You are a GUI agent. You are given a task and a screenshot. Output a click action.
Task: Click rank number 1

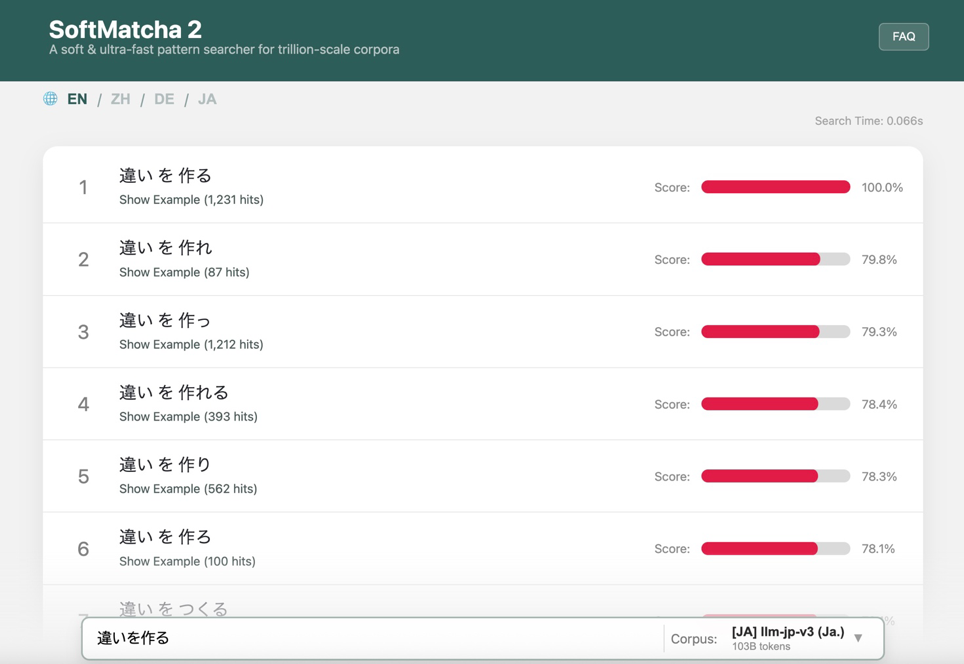(x=83, y=188)
